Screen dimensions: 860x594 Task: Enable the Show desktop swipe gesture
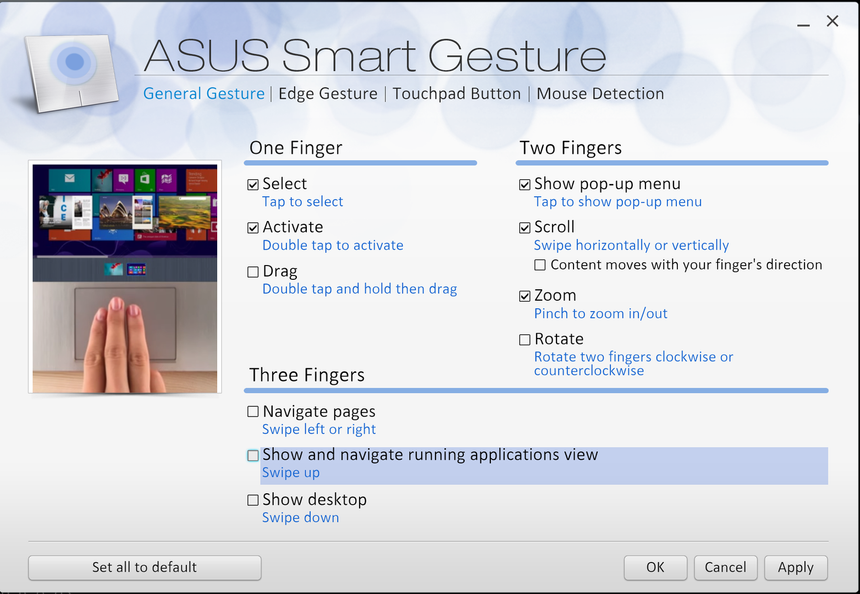click(252, 500)
